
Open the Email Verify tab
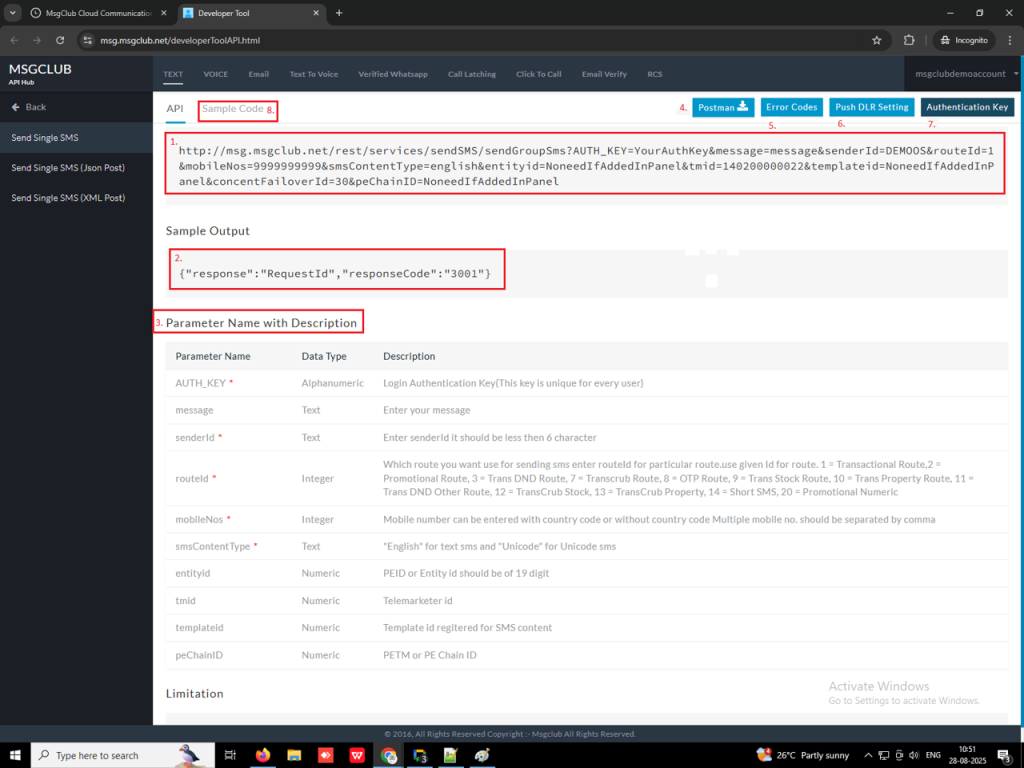604,74
